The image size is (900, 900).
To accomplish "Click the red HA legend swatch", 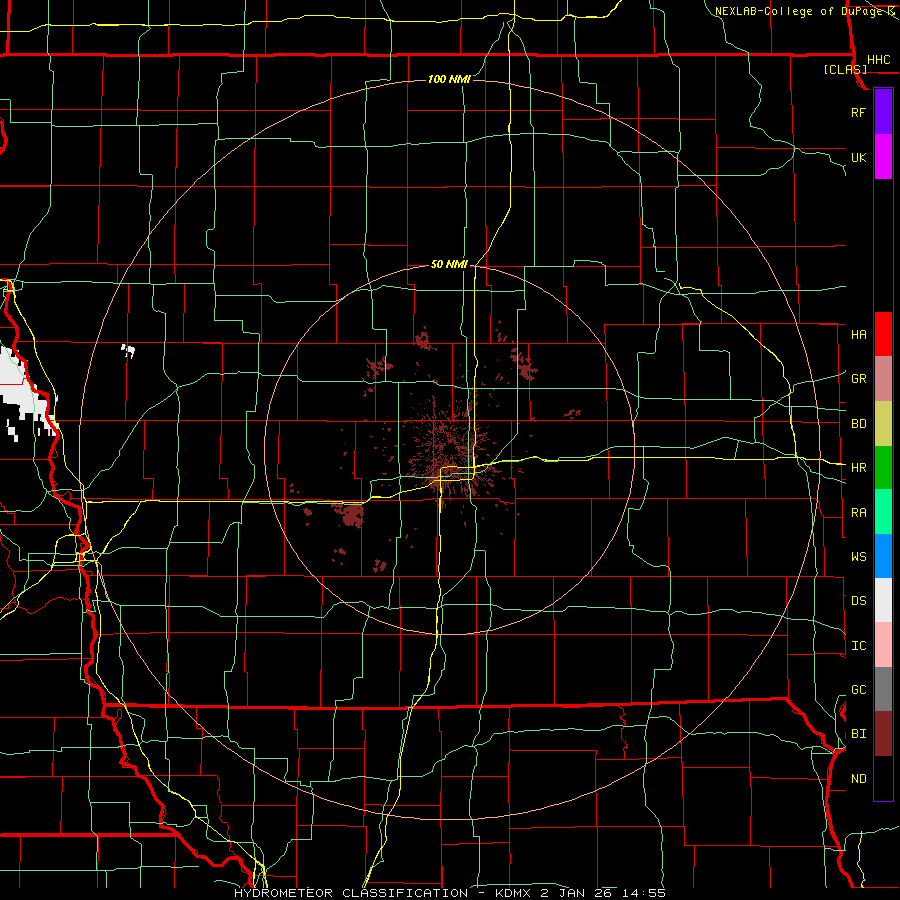I will [883, 334].
